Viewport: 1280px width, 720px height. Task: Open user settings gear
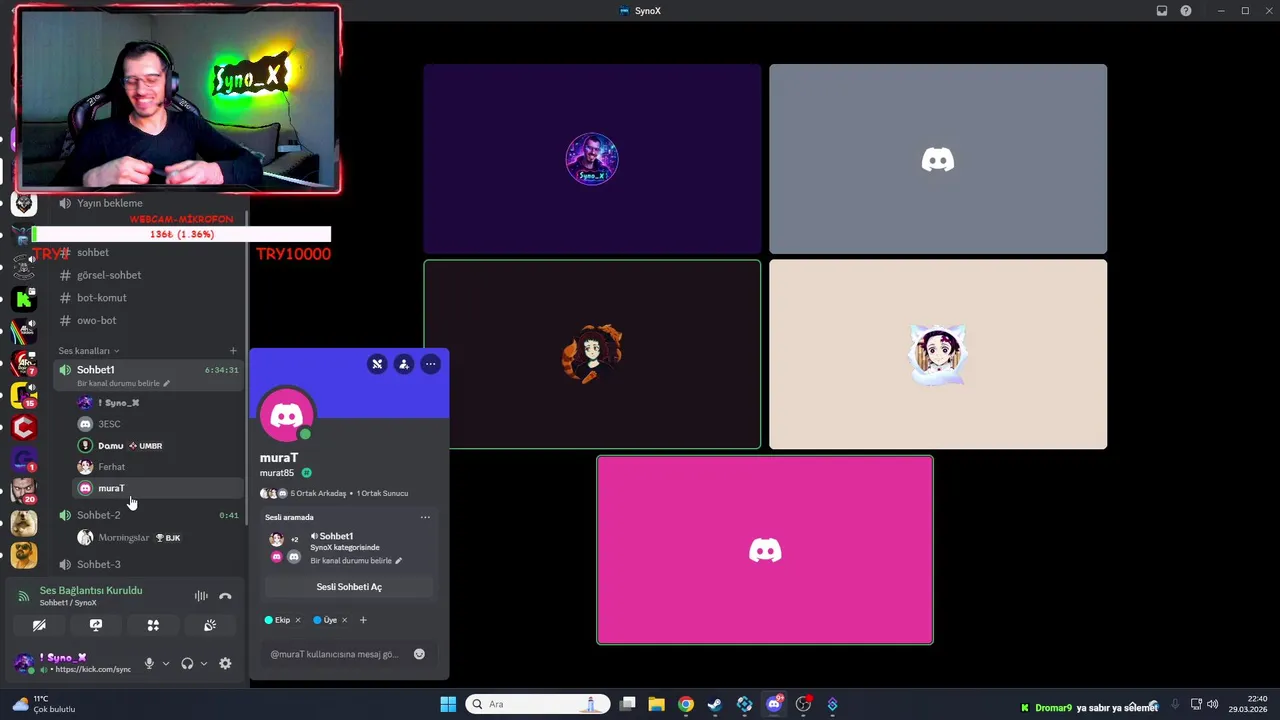pos(225,663)
